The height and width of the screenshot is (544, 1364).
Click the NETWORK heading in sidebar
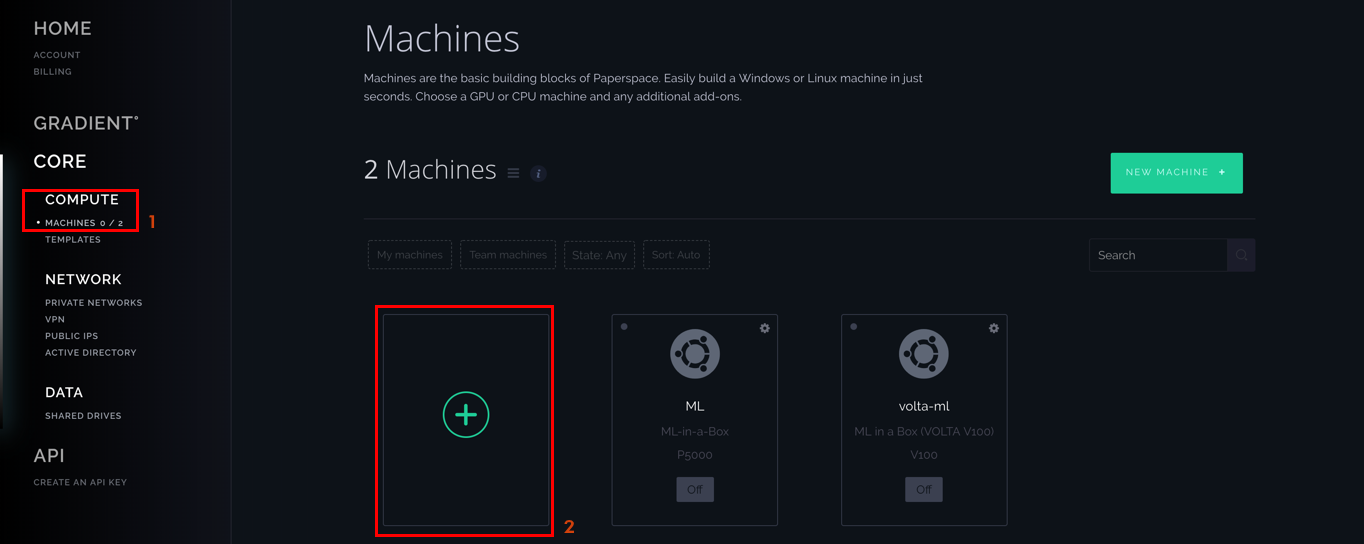tap(83, 280)
